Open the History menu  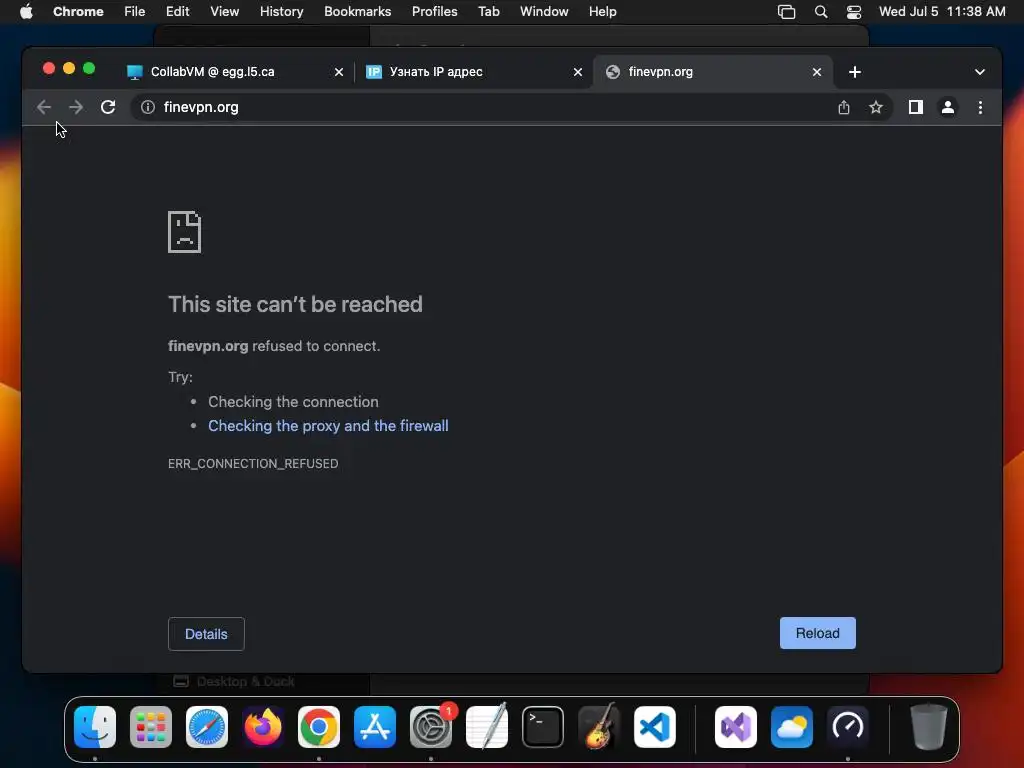click(281, 12)
